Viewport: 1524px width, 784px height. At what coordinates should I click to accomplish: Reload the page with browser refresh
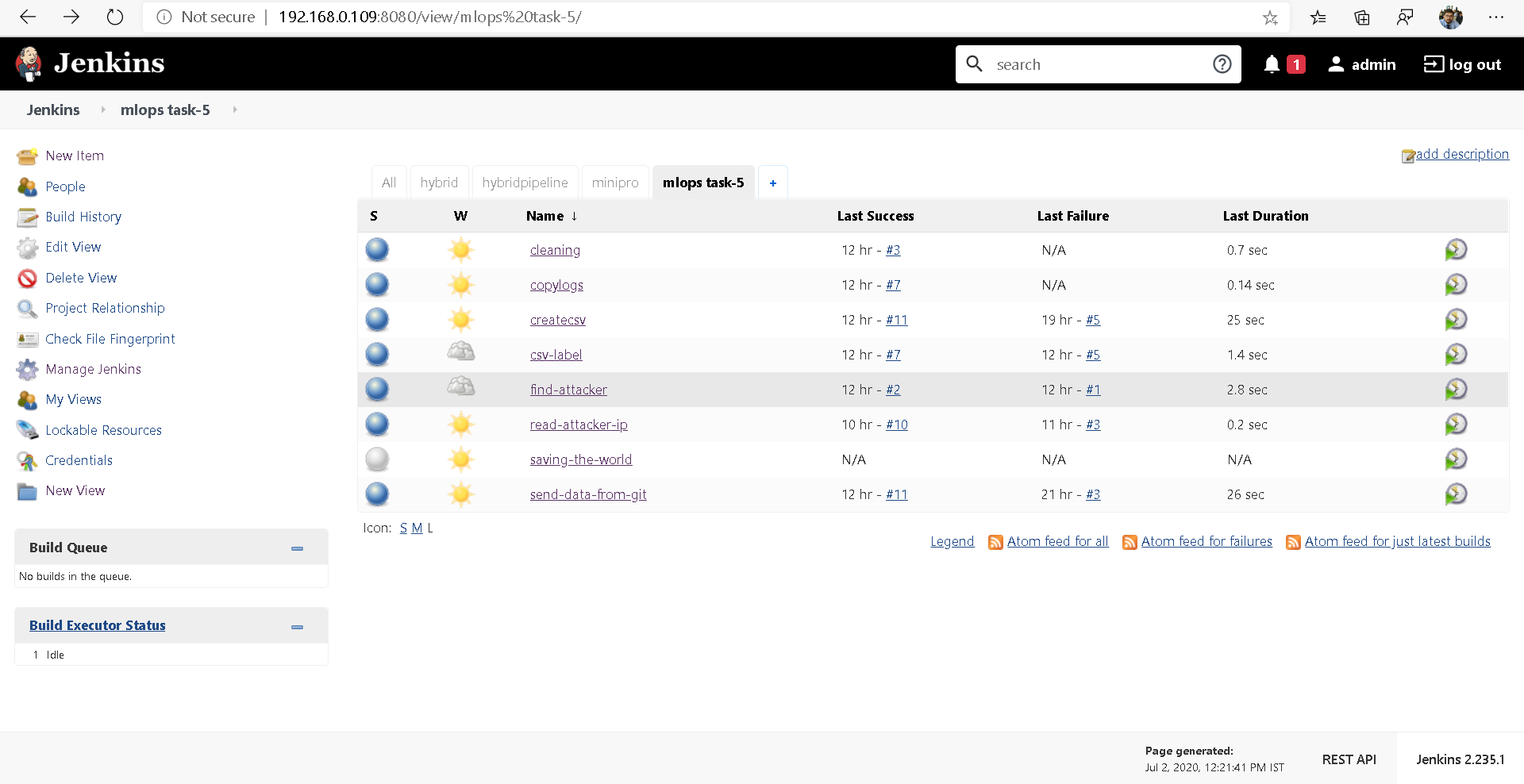click(x=115, y=17)
